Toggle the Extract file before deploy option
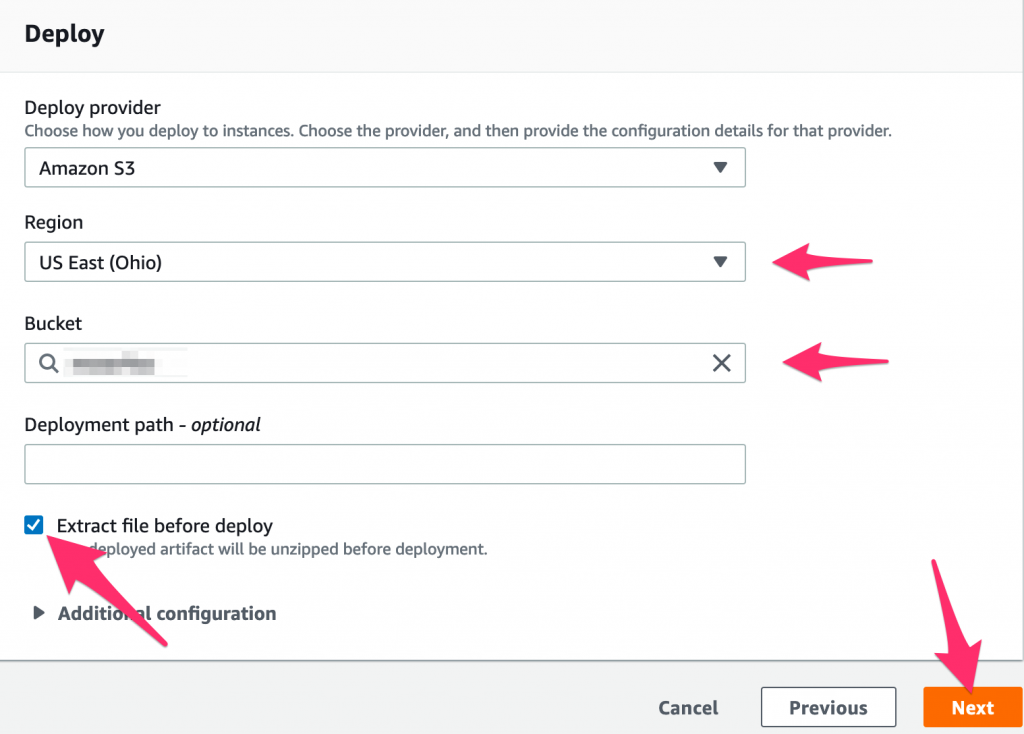Screen dimensions: 1024x734 [x=33, y=525]
